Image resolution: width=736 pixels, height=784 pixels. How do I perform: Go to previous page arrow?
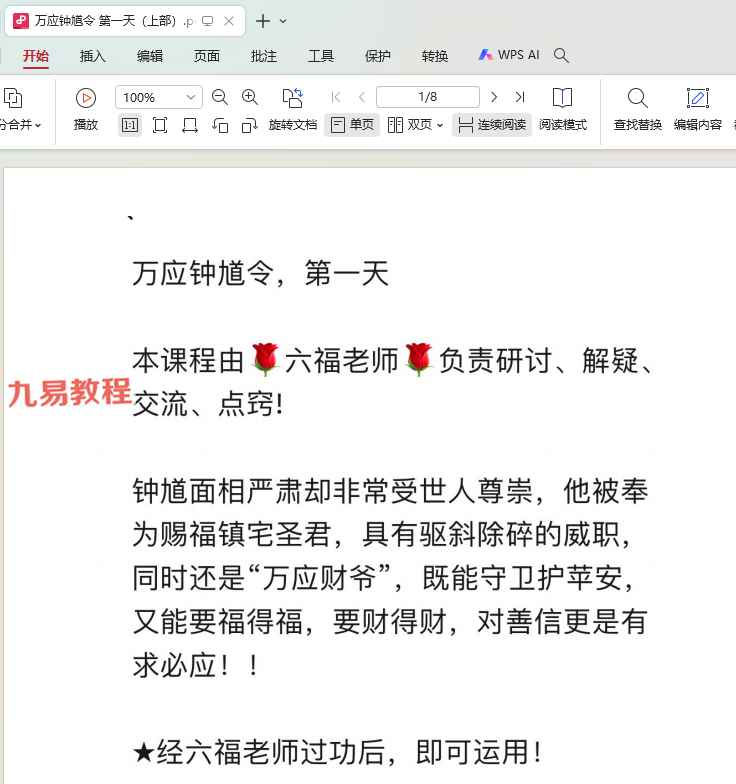click(x=362, y=97)
